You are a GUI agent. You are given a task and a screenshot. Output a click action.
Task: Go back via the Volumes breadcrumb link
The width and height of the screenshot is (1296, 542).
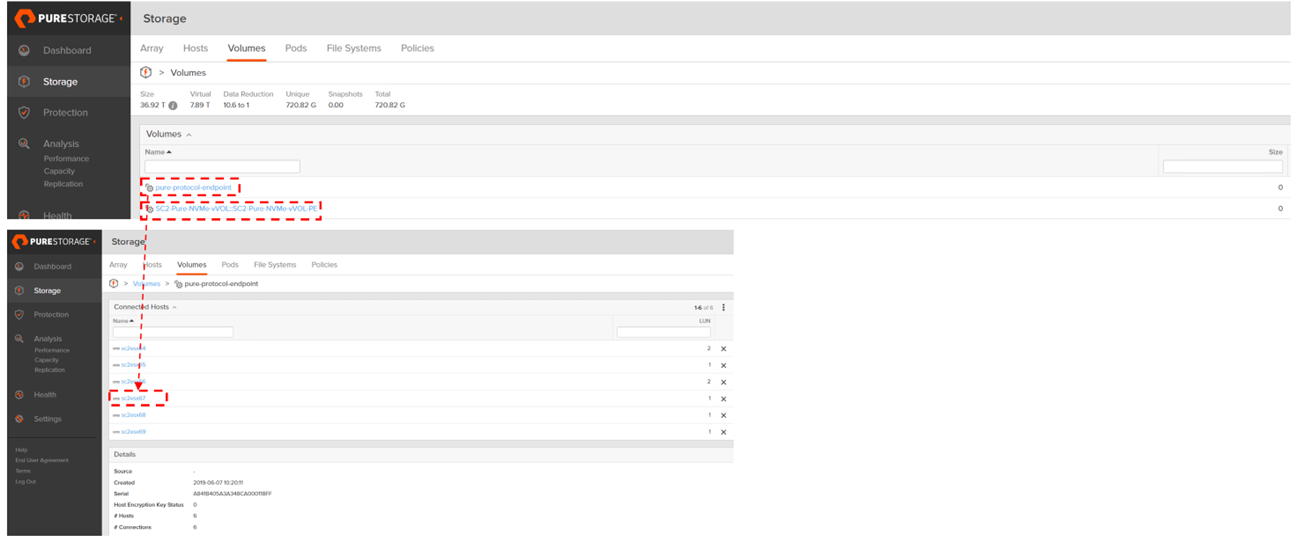click(x=147, y=284)
